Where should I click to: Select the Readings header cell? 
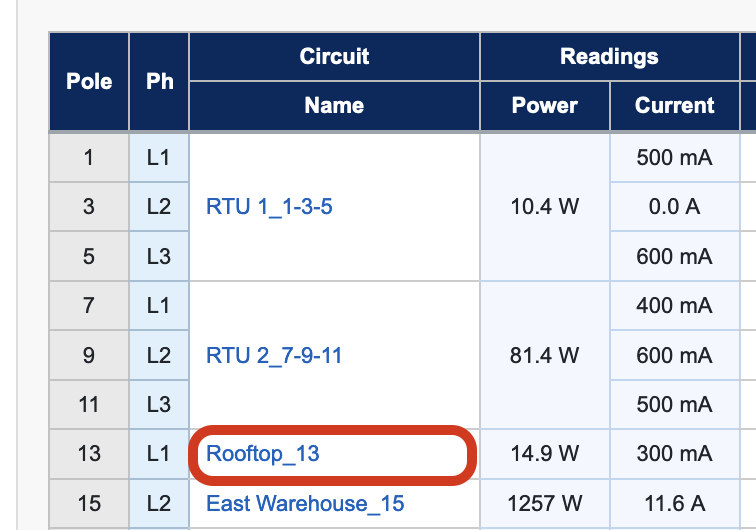tap(609, 56)
